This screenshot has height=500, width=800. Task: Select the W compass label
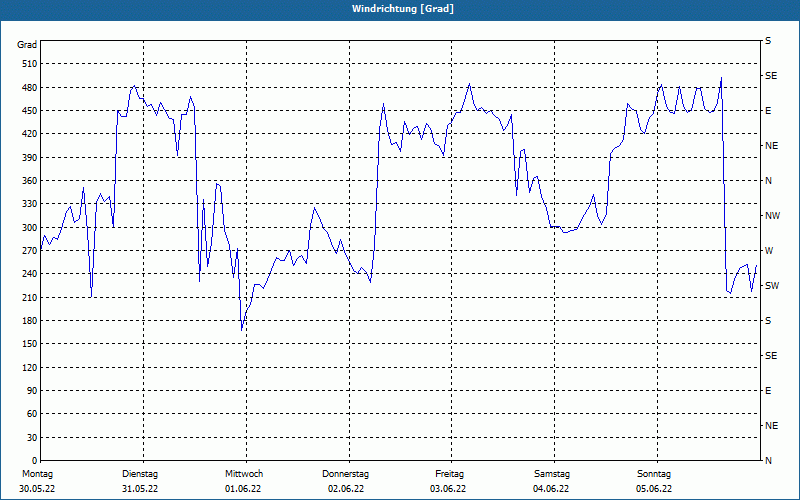tap(769, 251)
